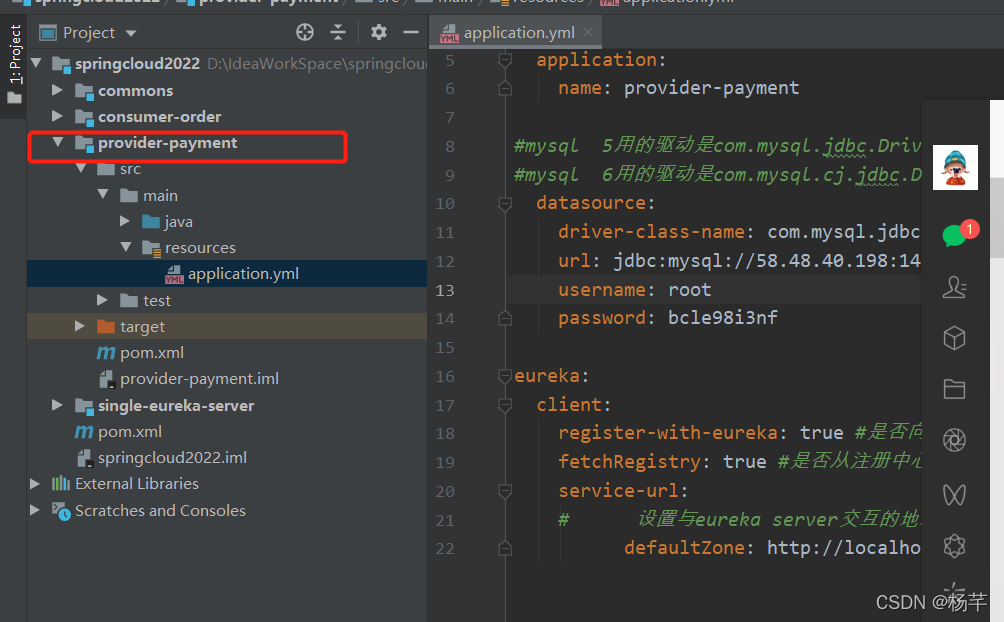Viewport: 1004px width, 622px height.
Task: Open the Project panel settings gear
Action: pos(378,32)
